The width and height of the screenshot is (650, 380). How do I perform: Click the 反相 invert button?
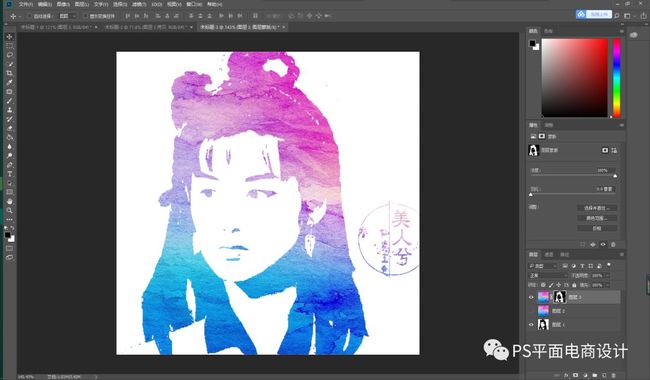[x=597, y=228]
